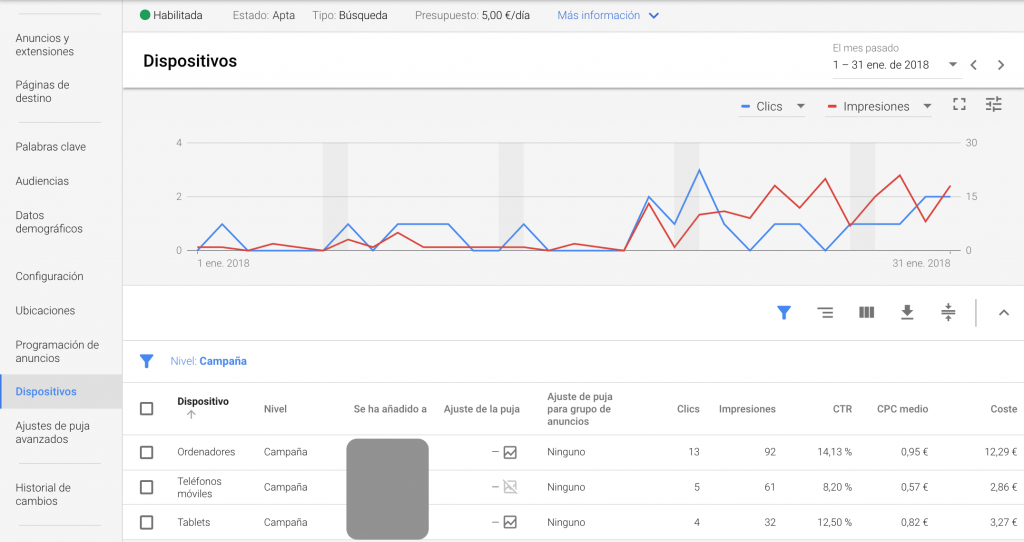
Task: Go to Palabras clave section
Action: [x=50, y=147]
